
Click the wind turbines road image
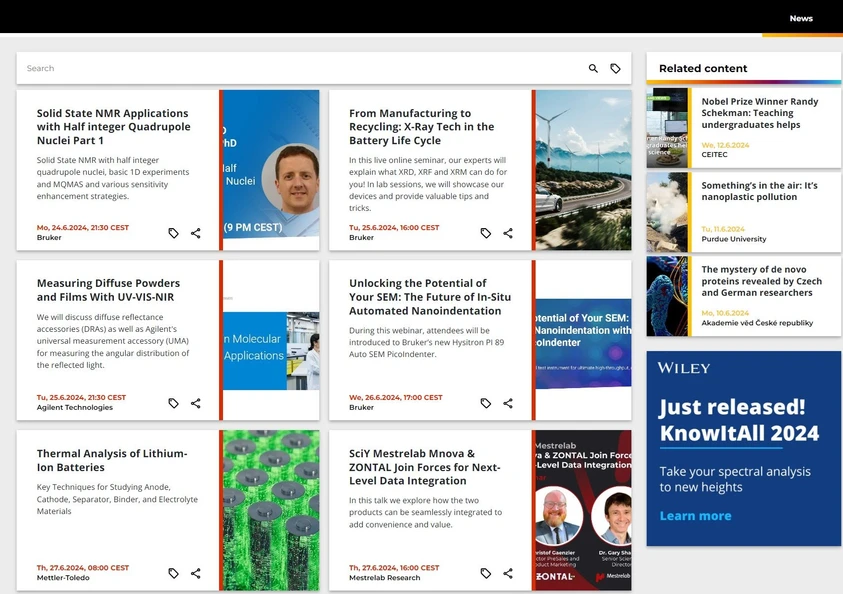point(583,170)
